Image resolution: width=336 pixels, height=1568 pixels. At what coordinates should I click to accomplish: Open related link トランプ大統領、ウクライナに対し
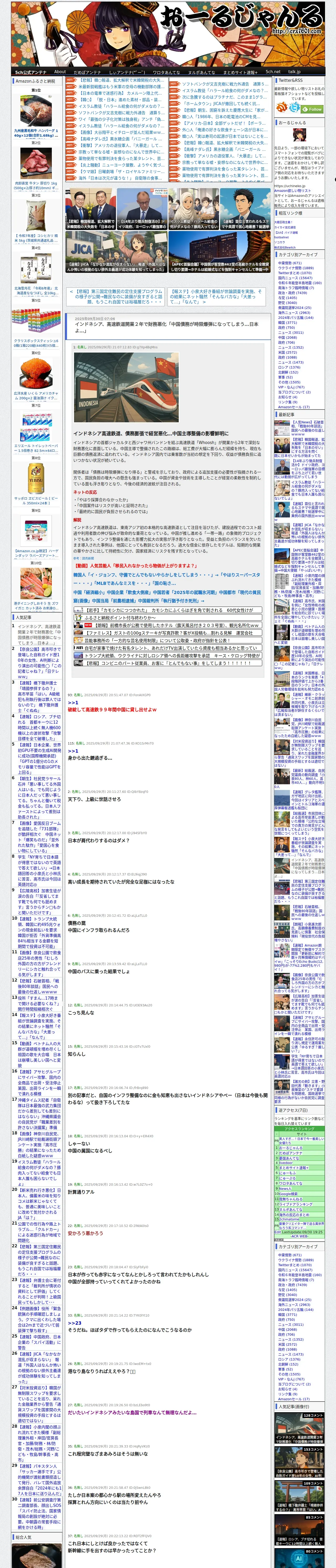(167, 656)
